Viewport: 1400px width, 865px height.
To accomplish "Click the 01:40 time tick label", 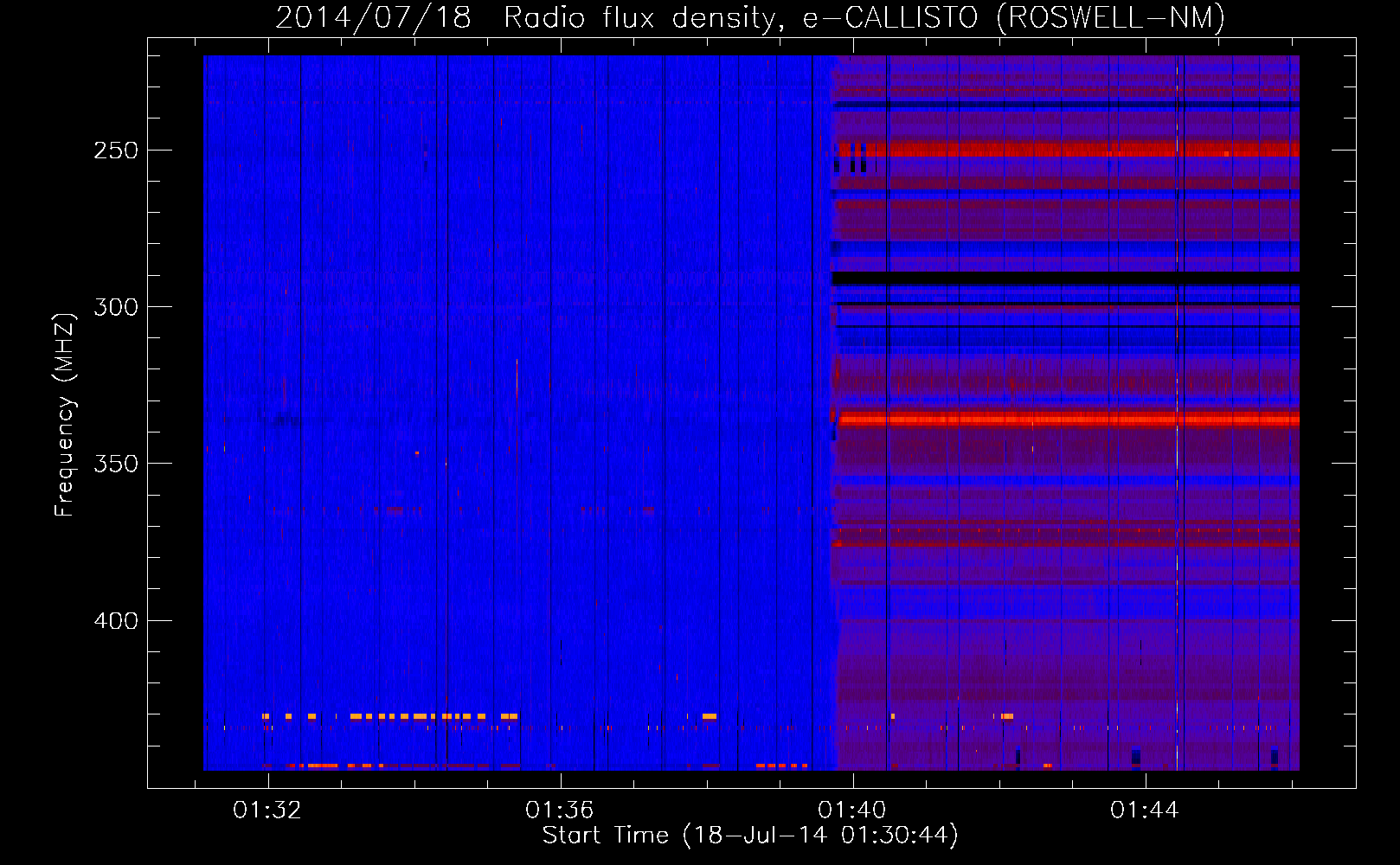I will (x=852, y=811).
